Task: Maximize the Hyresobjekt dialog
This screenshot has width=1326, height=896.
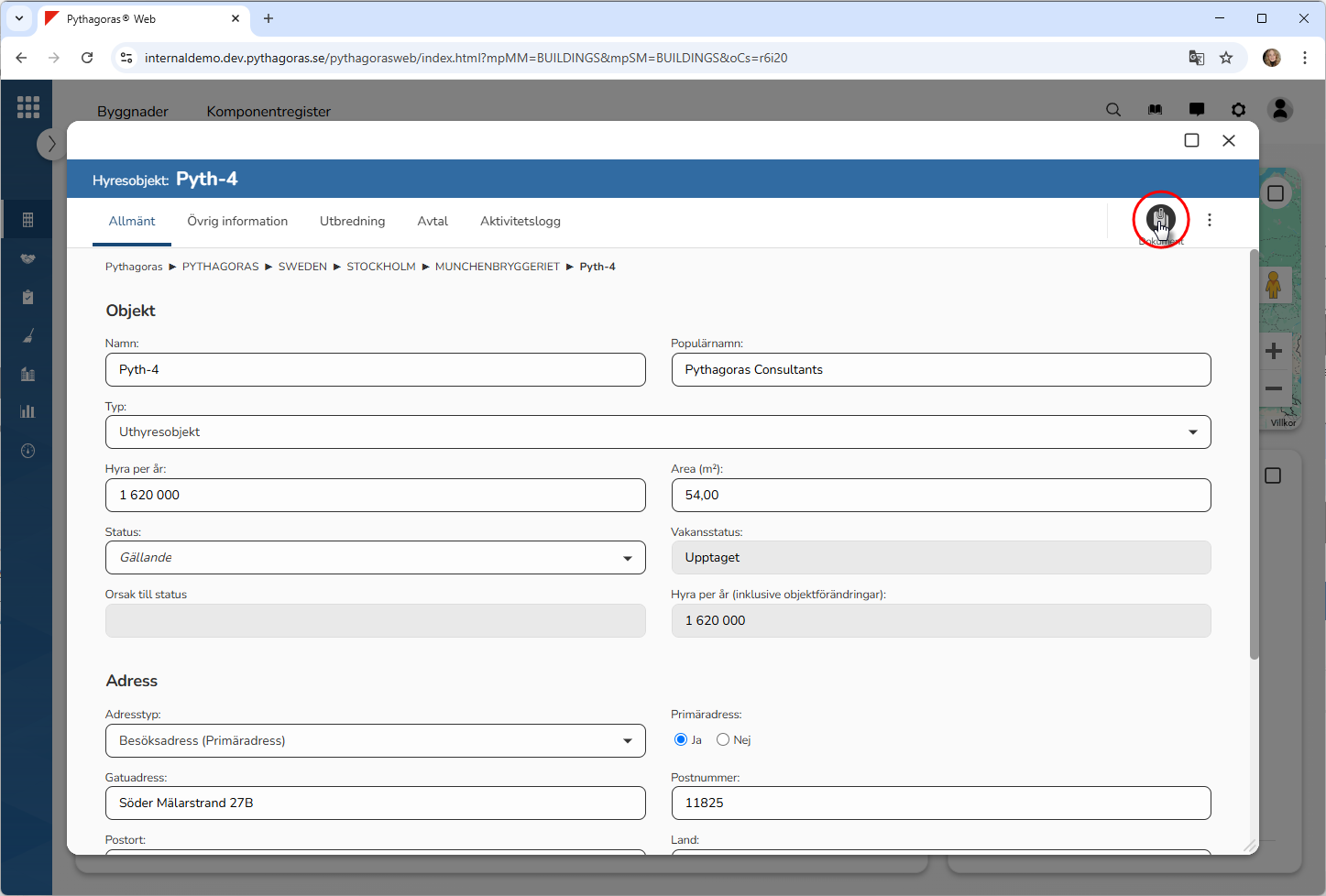Action: pos(1191,140)
